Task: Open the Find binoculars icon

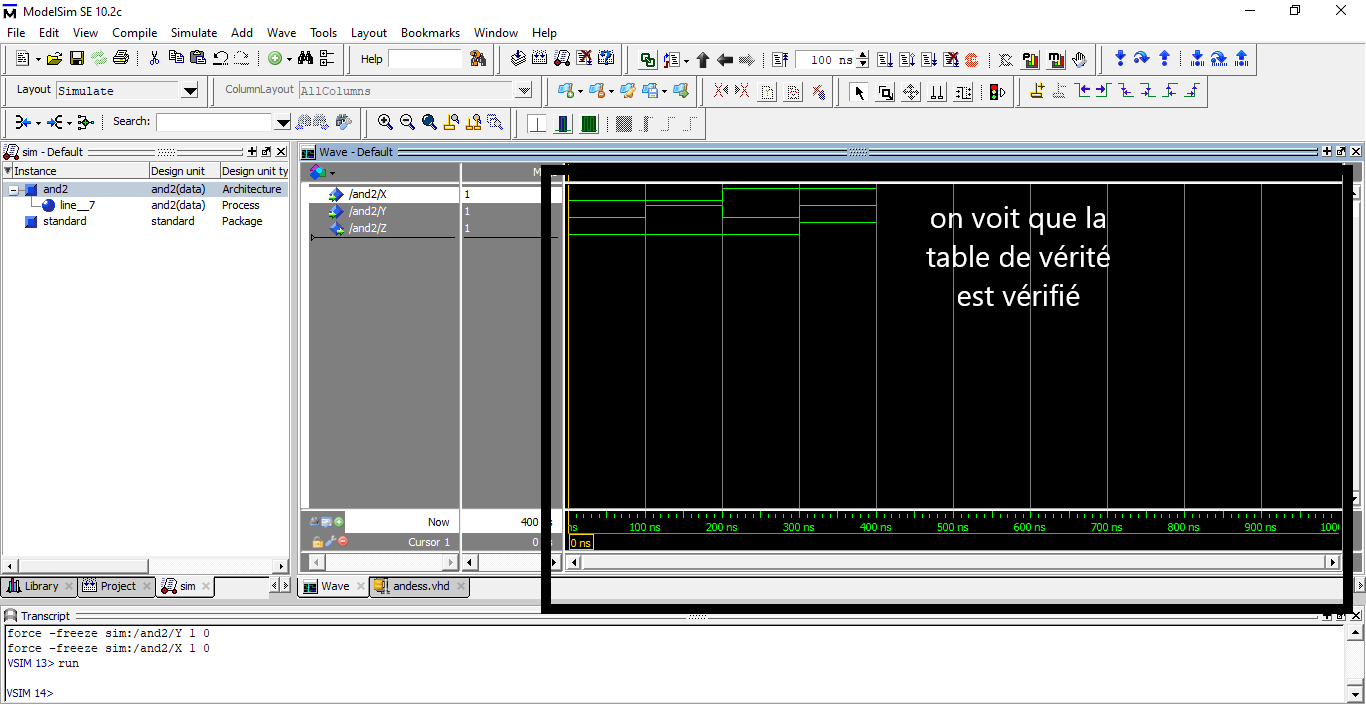Action: point(306,58)
